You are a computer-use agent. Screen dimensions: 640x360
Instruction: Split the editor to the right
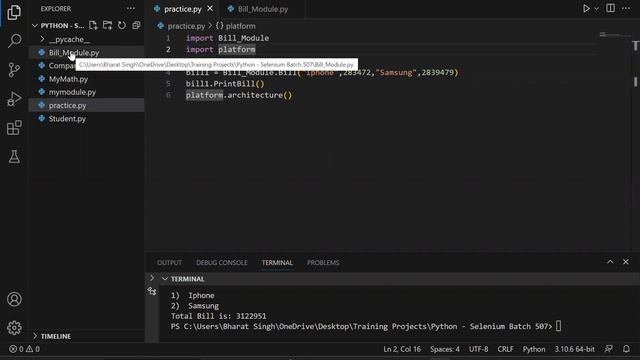(610, 9)
